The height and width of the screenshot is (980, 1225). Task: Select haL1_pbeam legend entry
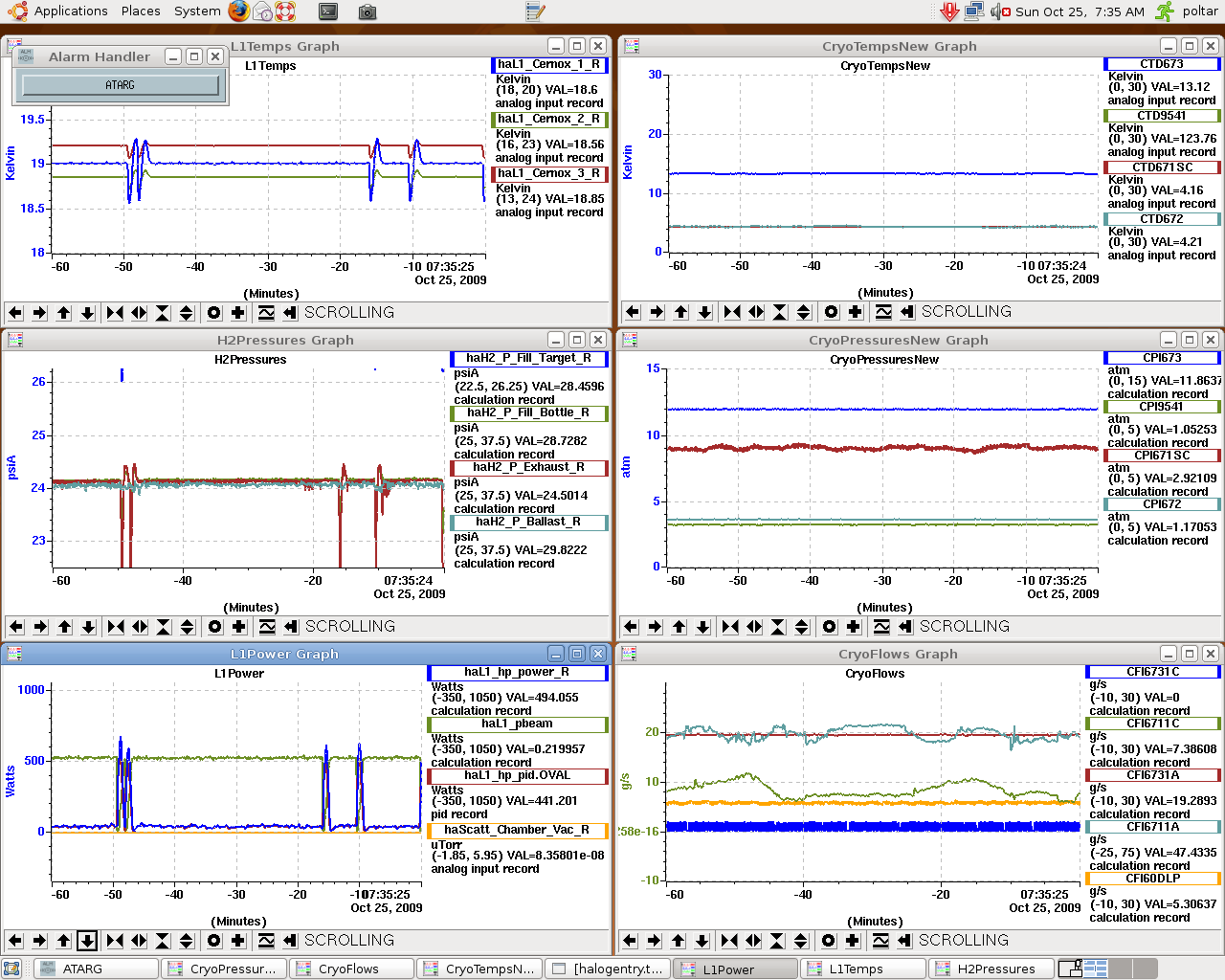pos(517,724)
